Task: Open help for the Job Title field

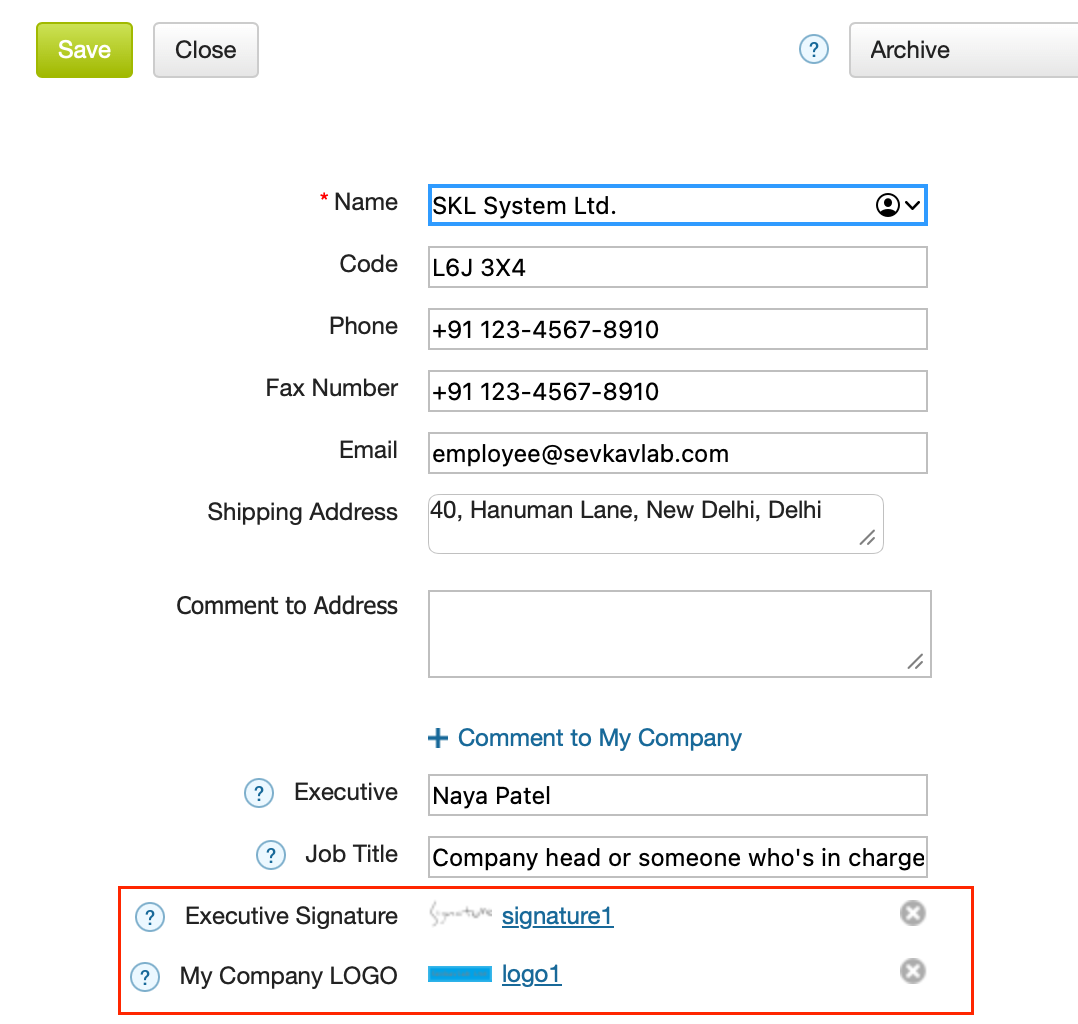Action: (271, 855)
